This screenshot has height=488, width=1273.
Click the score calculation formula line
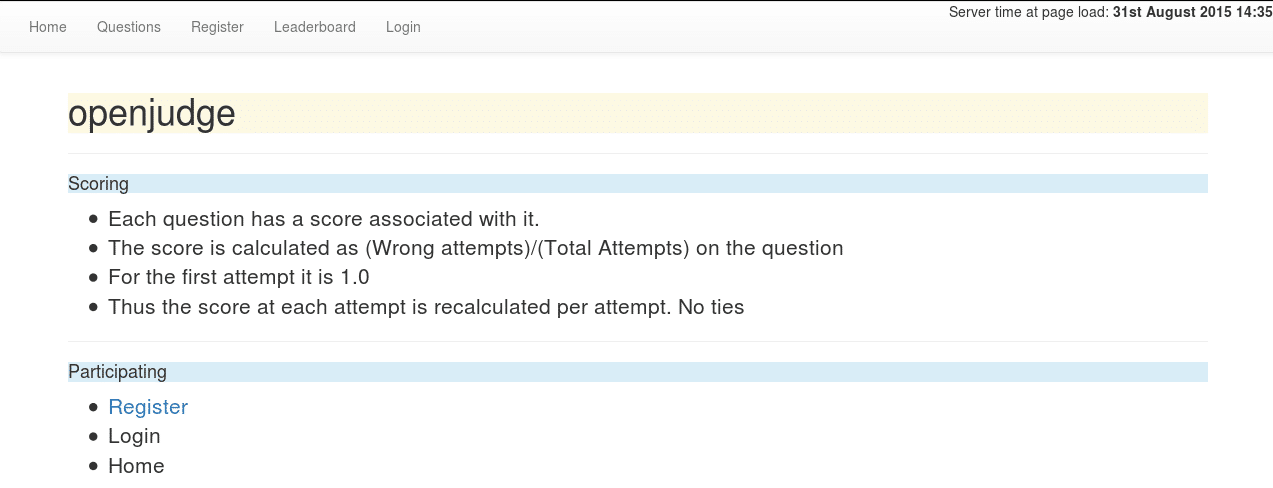tap(475, 248)
